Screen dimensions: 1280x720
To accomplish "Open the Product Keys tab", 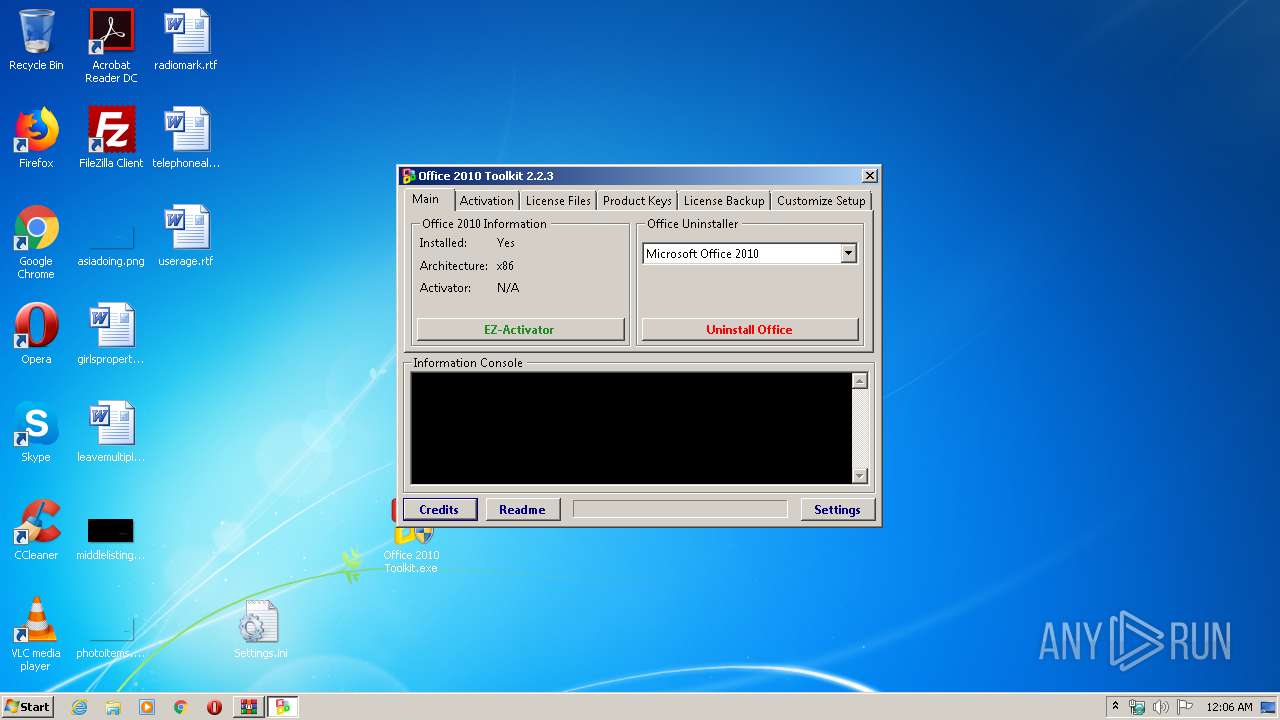I will click(637, 200).
